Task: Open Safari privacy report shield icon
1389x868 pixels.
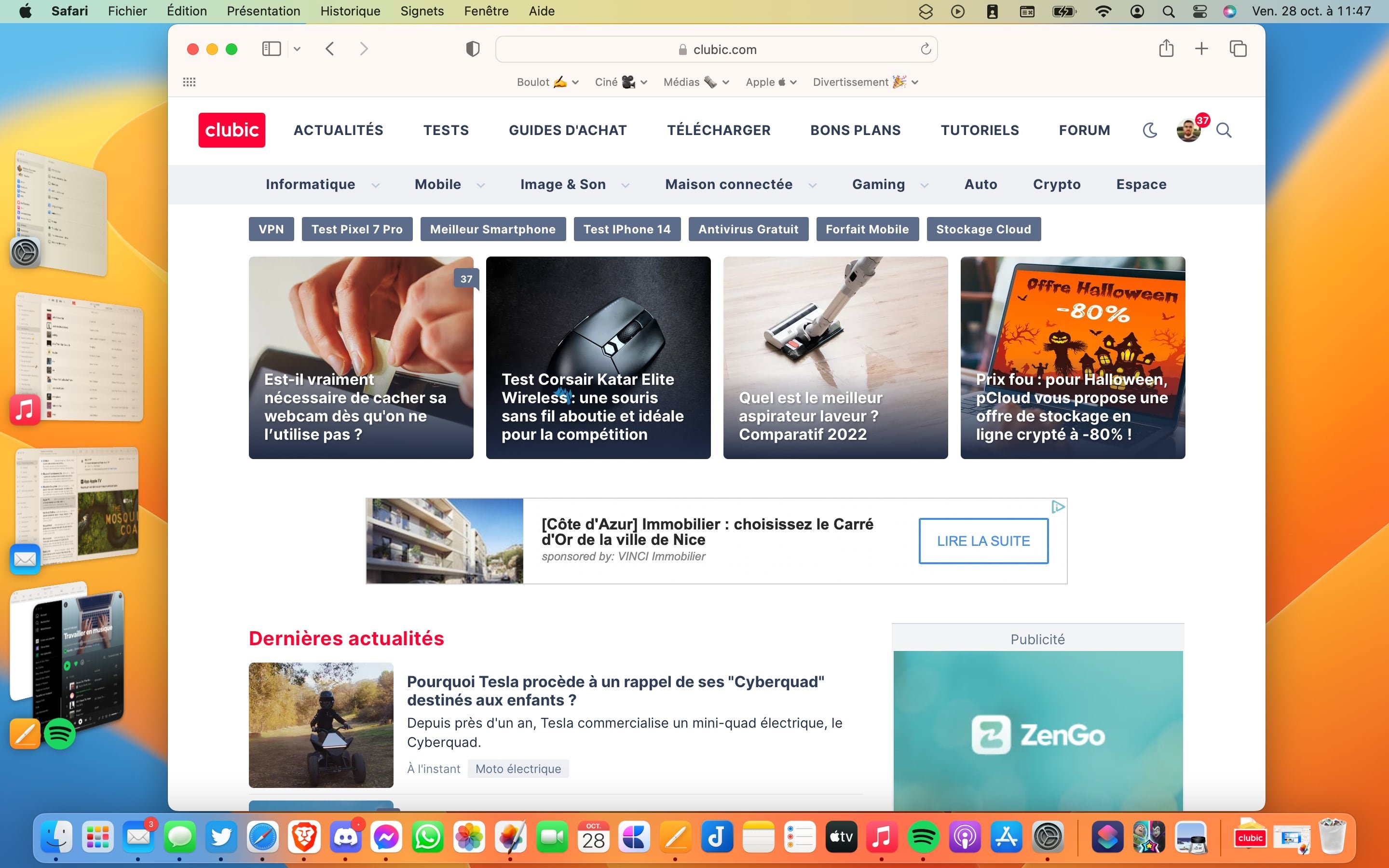Action: point(472,49)
